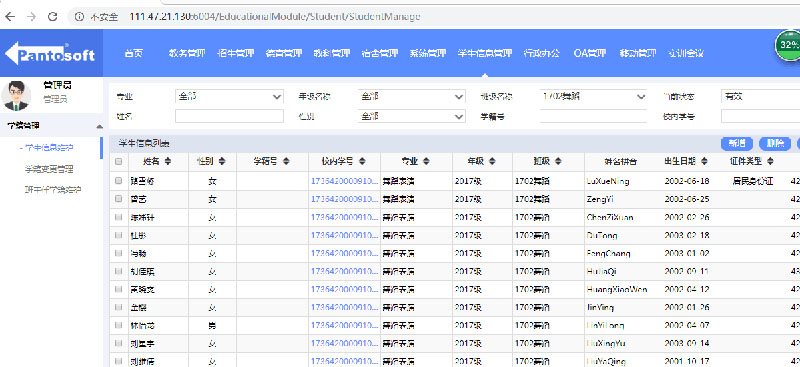Go back using the browser back arrow

point(9,17)
